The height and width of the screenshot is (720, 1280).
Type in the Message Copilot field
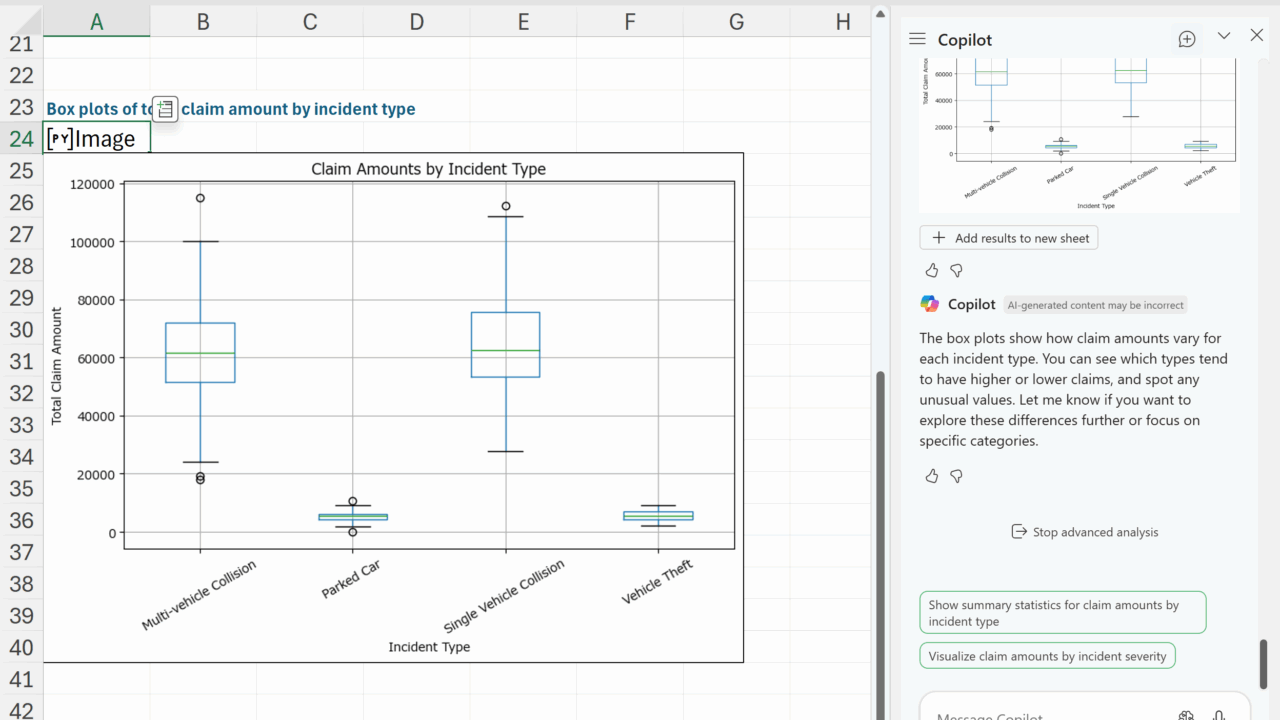[x=1040, y=714]
